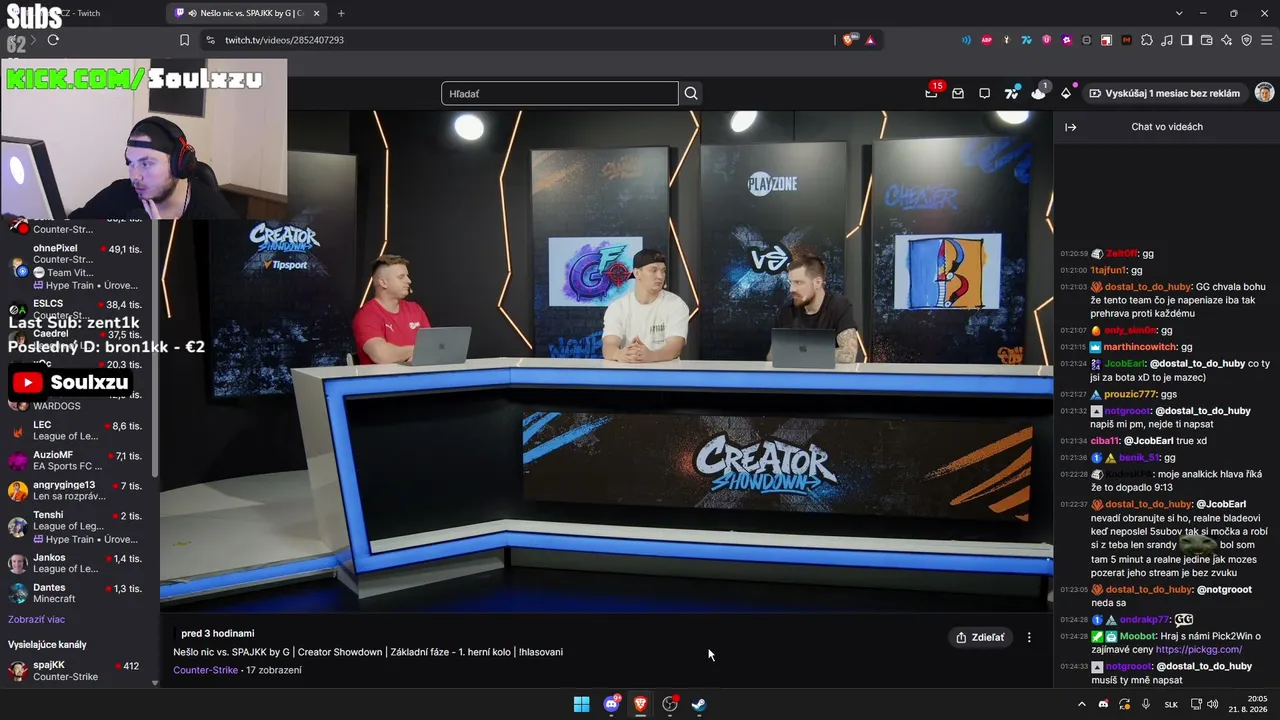The height and width of the screenshot is (720, 1280).
Task: Open Tenshi channel in sidebar
Action: (77, 527)
